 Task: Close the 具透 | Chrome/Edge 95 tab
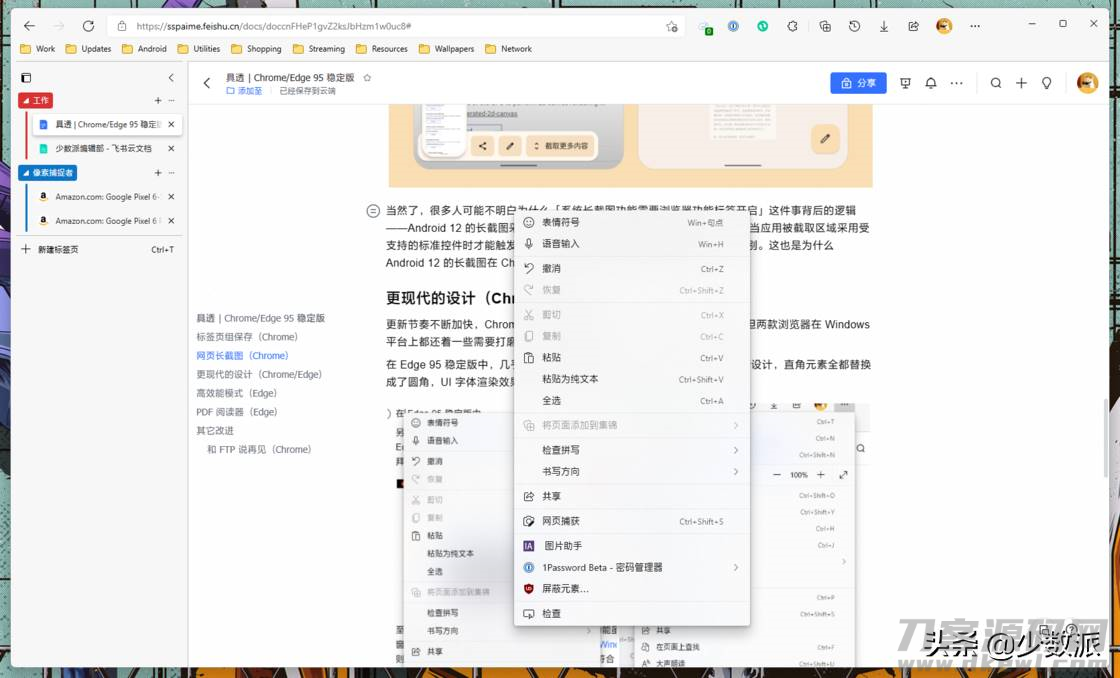coord(171,124)
